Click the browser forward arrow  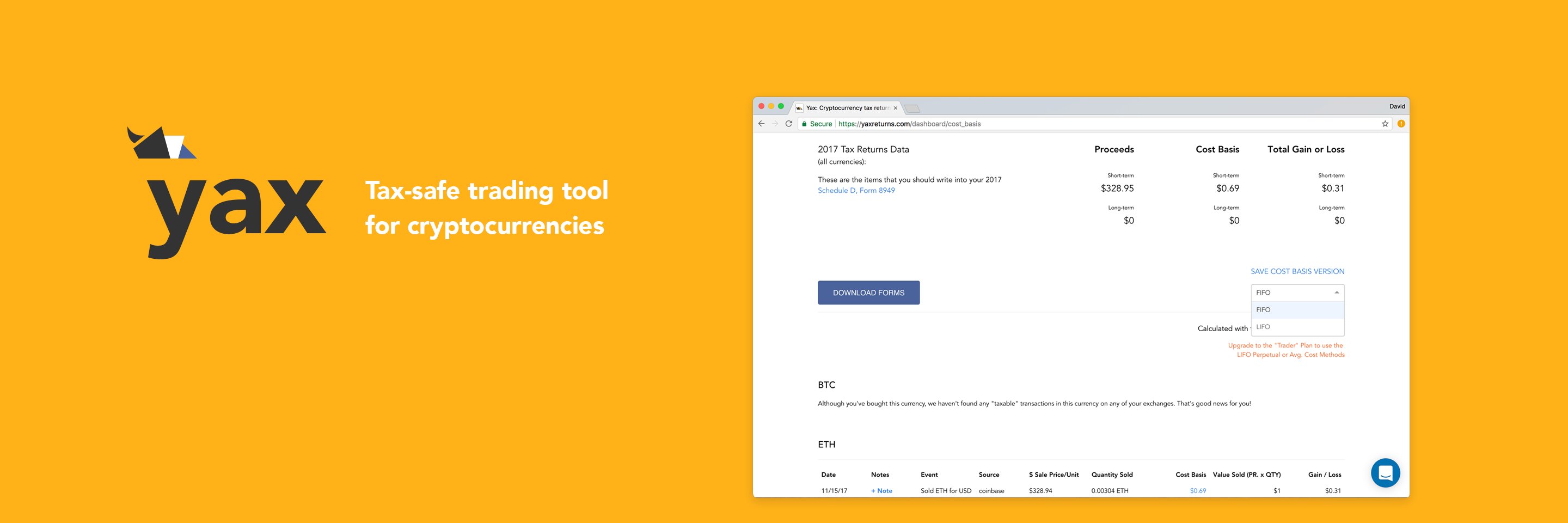point(775,124)
